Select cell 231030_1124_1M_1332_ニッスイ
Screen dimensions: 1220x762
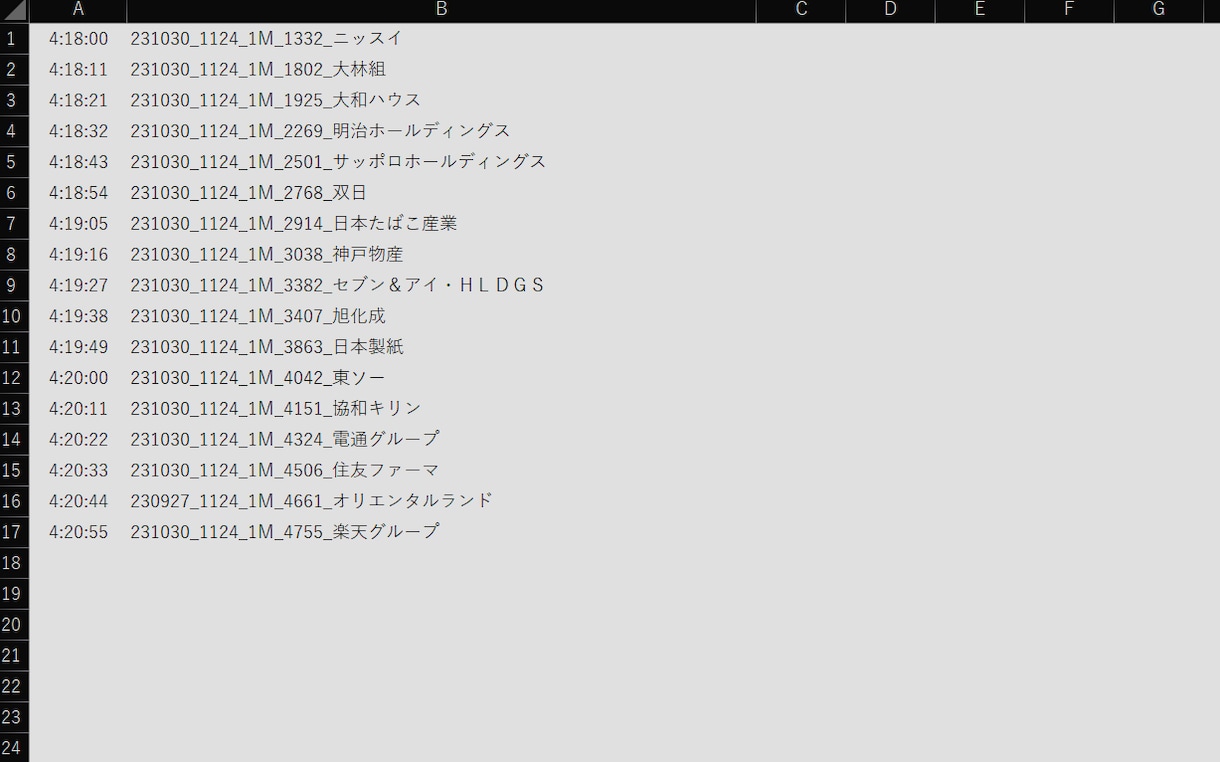click(x=442, y=38)
